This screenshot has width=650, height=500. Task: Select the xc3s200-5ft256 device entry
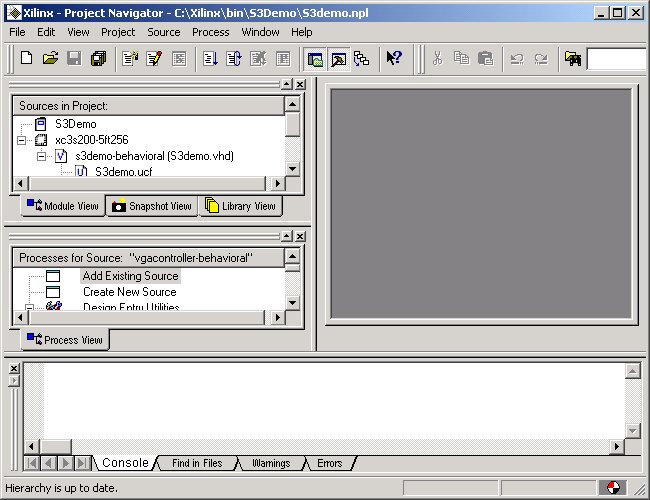(x=92, y=140)
